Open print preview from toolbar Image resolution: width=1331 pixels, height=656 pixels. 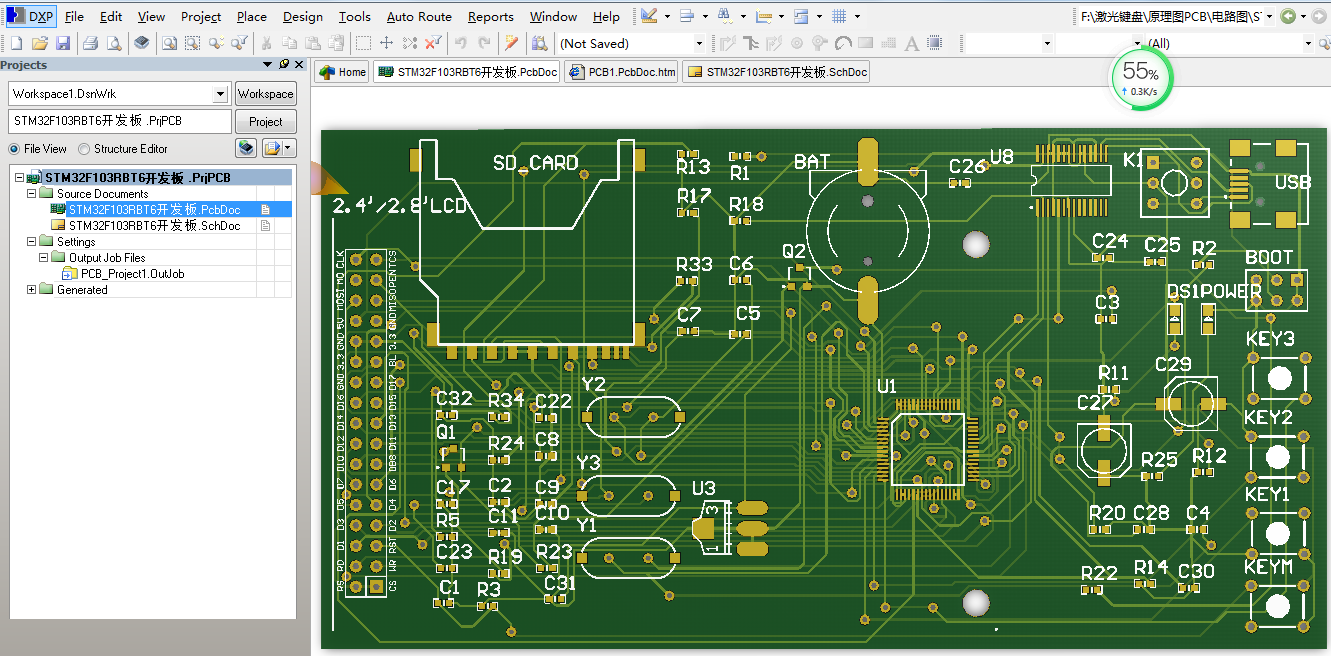click(x=114, y=43)
